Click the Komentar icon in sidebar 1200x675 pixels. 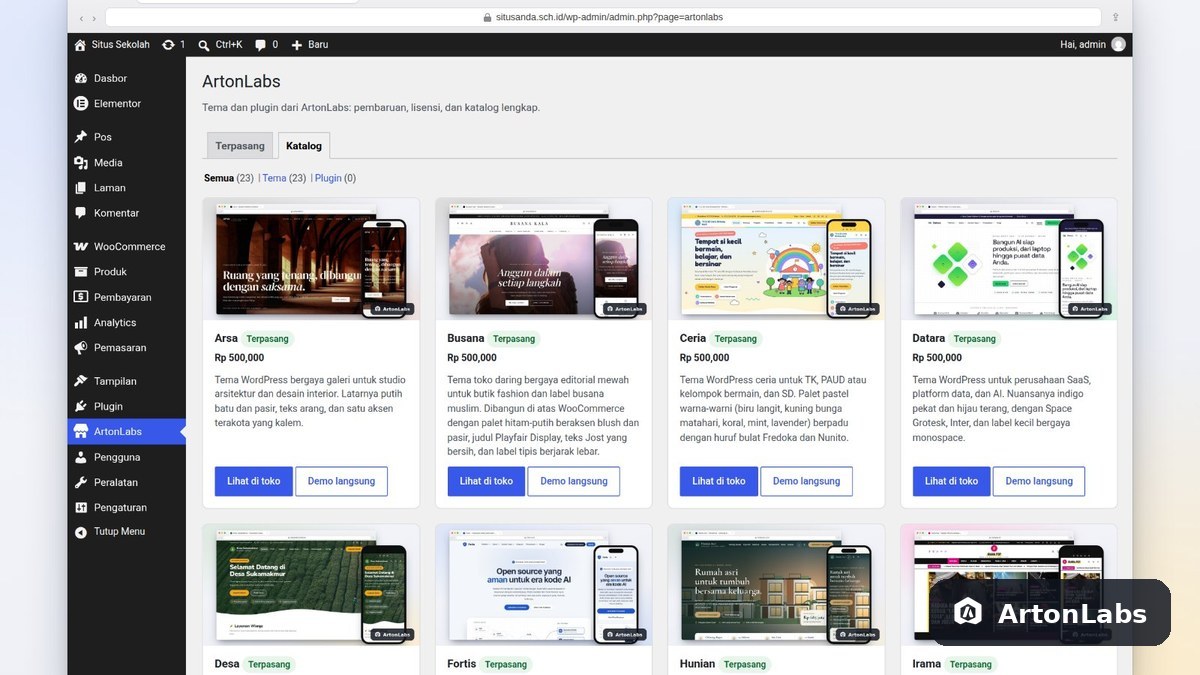click(81, 213)
